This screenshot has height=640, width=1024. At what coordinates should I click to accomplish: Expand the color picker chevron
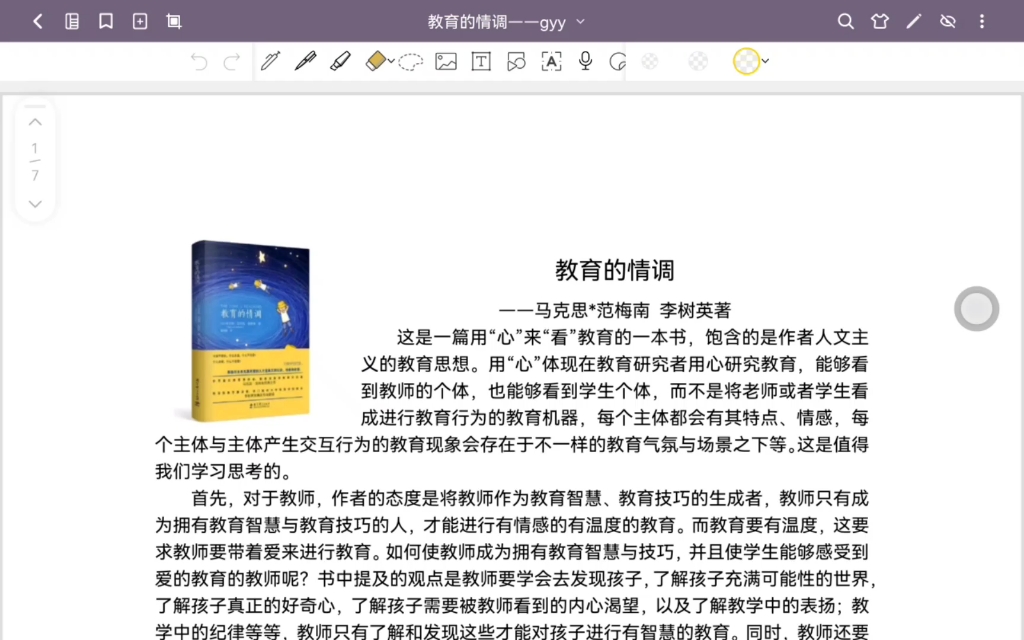click(766, 61)
